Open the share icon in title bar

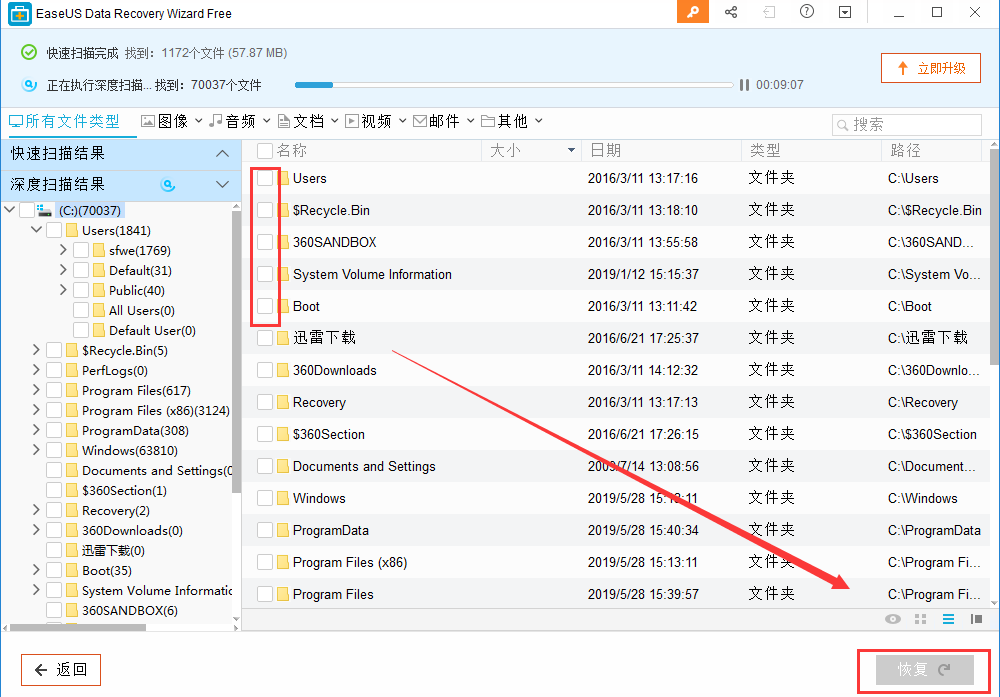click(x=731, y=12)
